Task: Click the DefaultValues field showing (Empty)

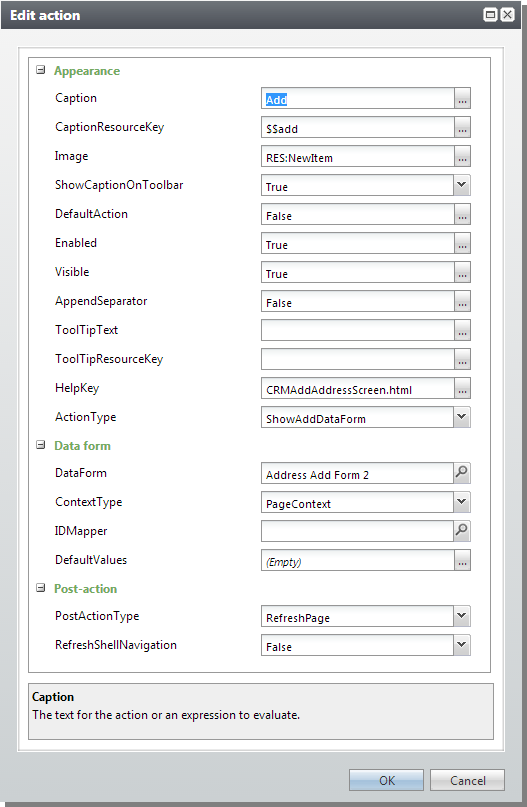Action: click(x=358, y=560)
